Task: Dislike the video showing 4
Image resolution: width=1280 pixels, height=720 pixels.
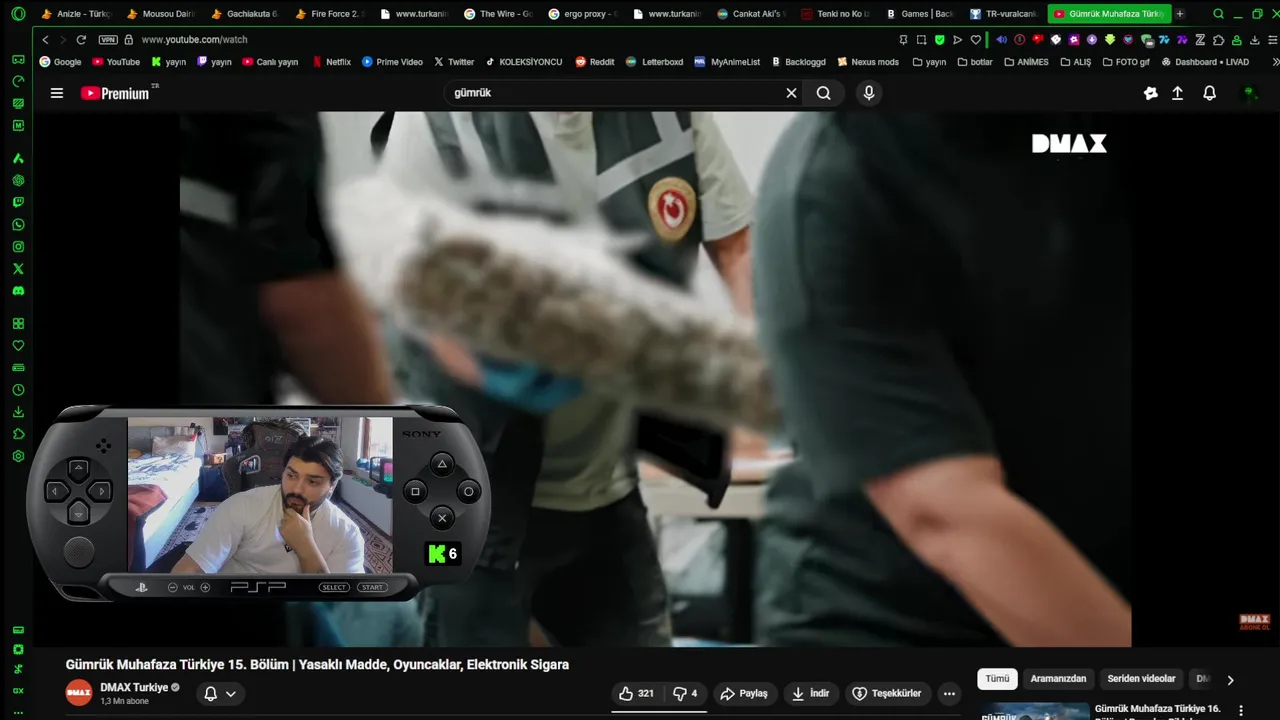Action: pyautogui.click(x=686, y=693)
